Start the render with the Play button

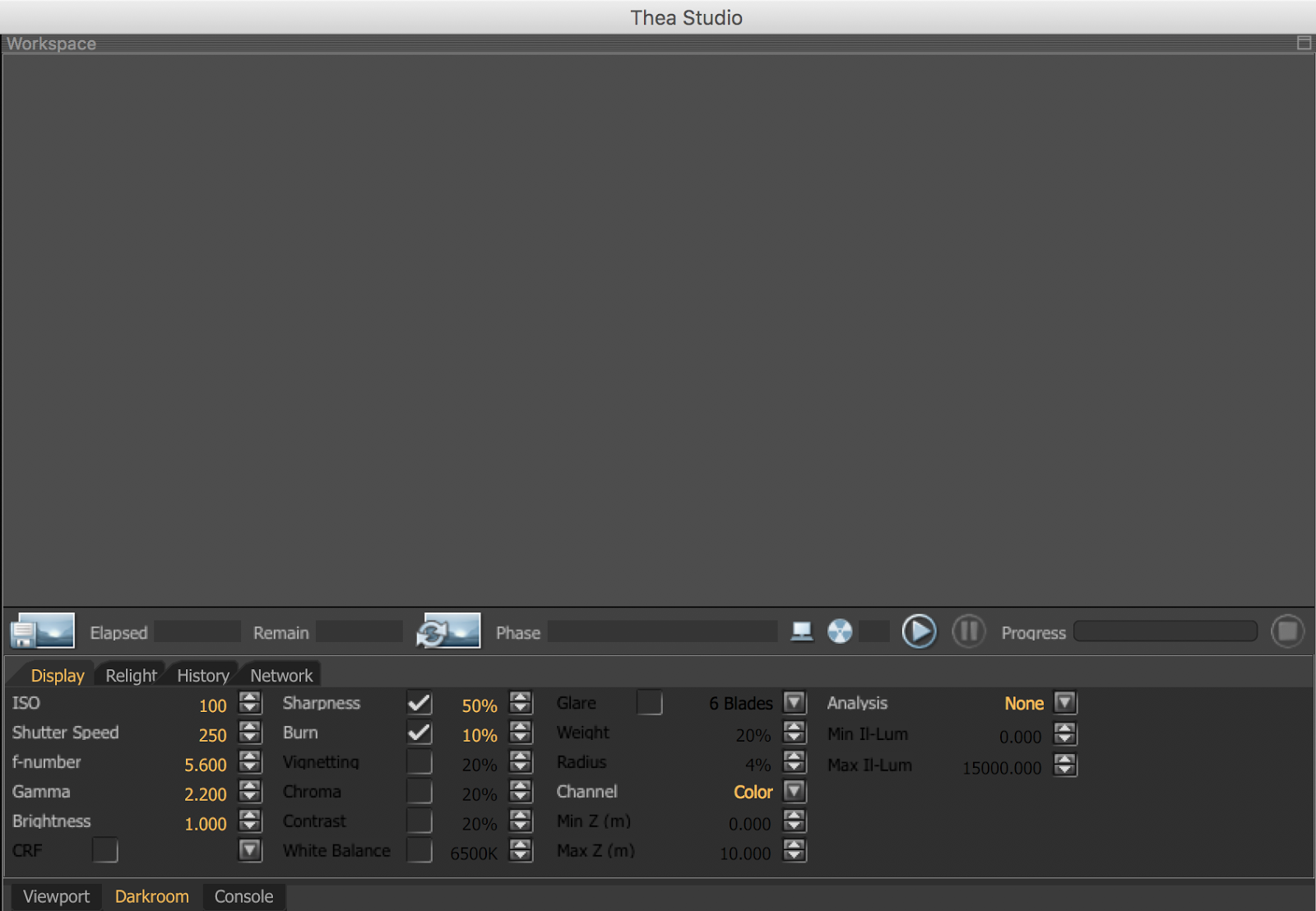point(920,631)
